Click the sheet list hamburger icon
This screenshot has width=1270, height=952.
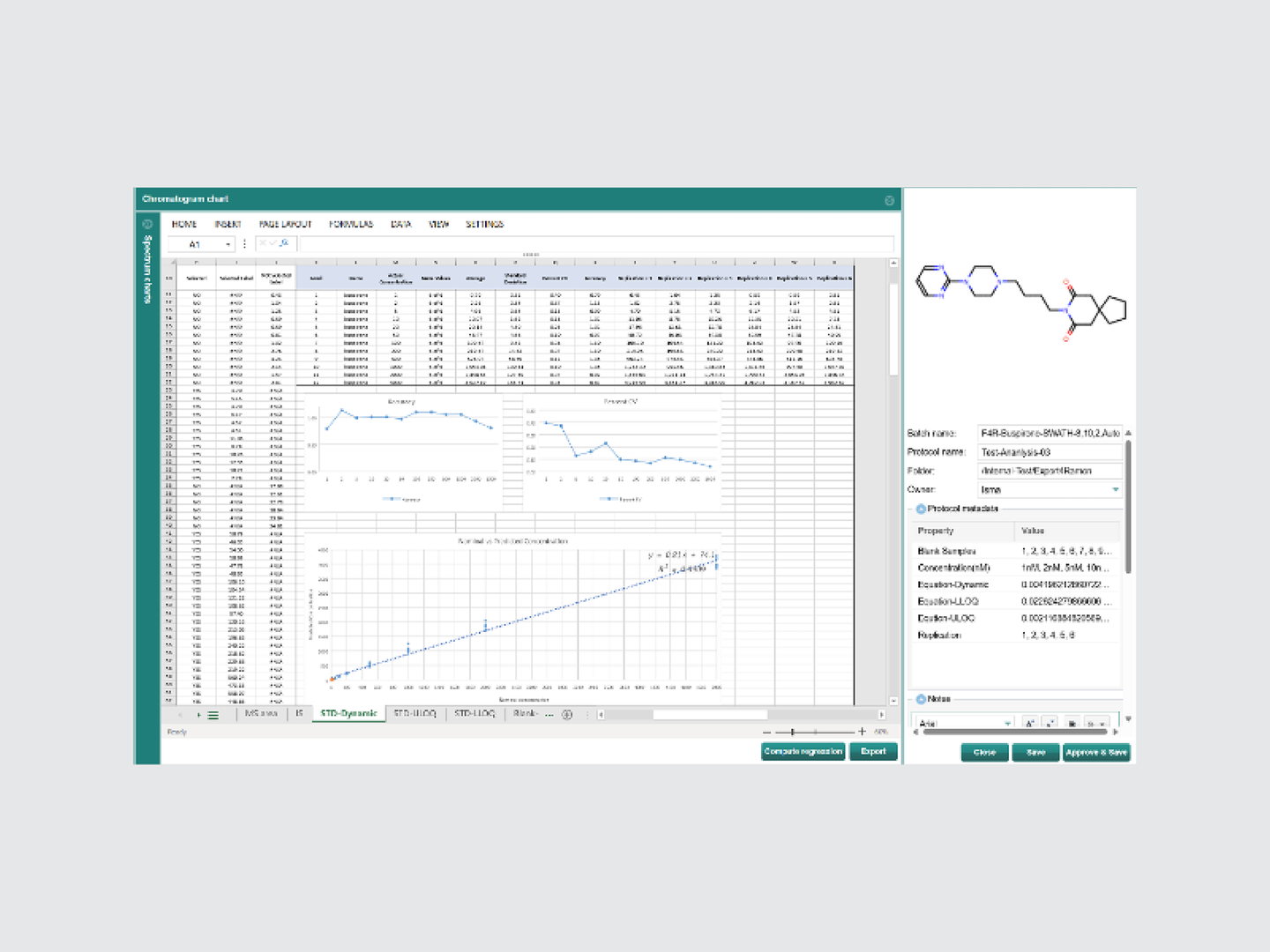pos(213,715)
